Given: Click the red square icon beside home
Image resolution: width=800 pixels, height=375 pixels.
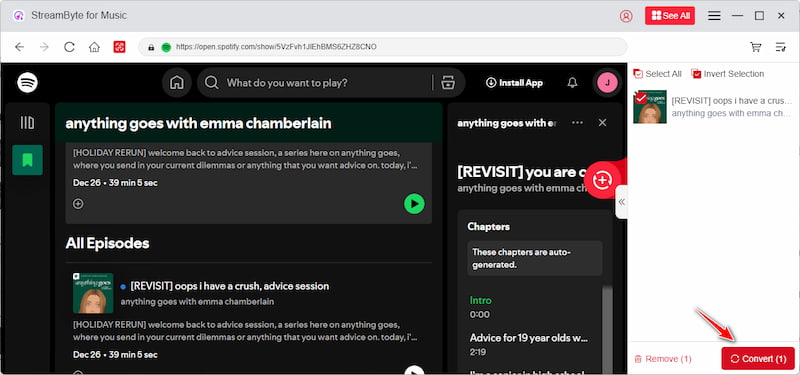Looking at the screenshot, I should coord(119,47).
